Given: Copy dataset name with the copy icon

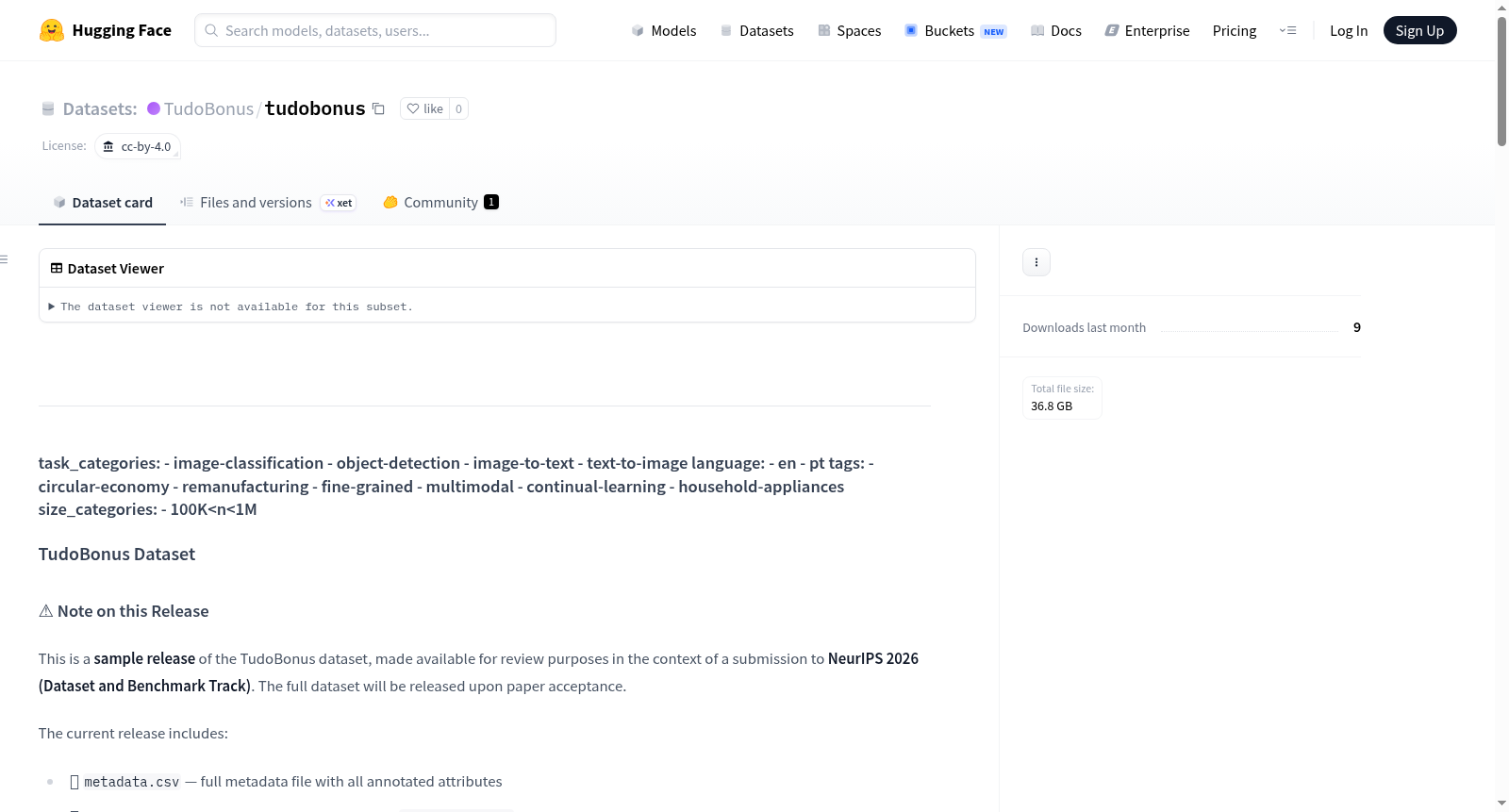Looking at the screenshot, I should [x=378, y=108].
